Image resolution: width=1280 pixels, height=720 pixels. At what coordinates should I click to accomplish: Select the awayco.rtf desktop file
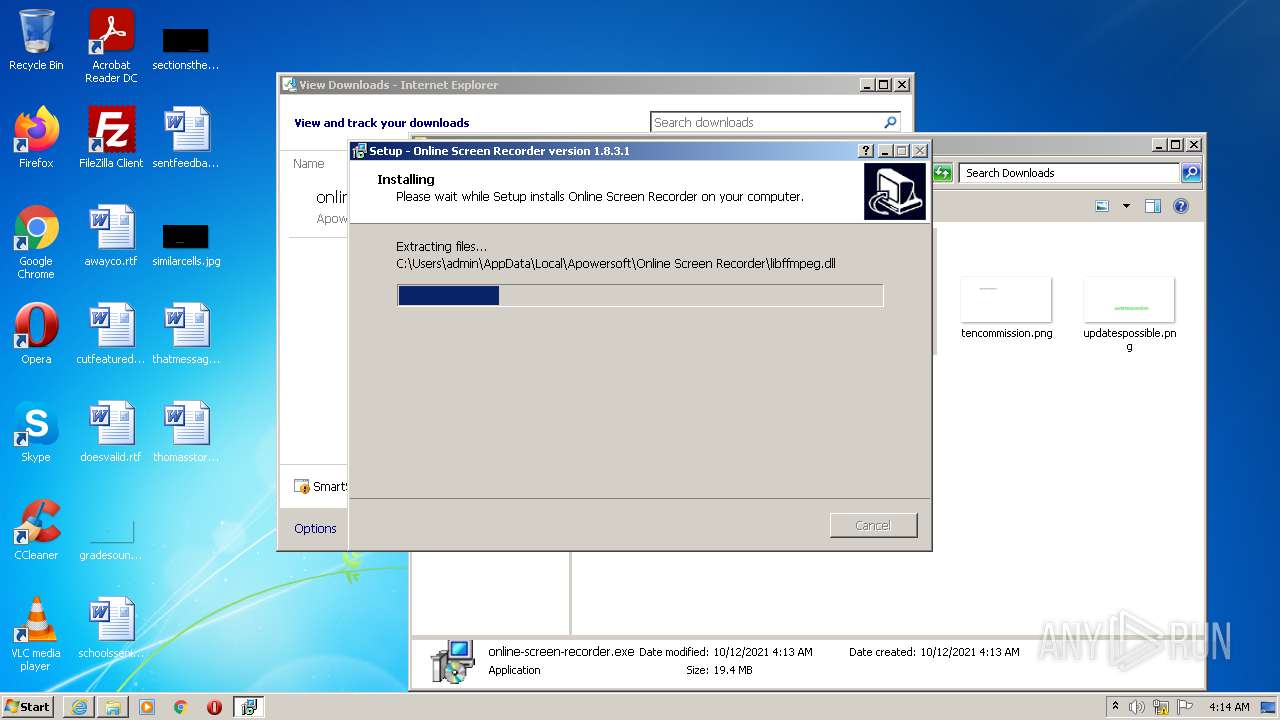pyautogui.click(x=111, y=235)
